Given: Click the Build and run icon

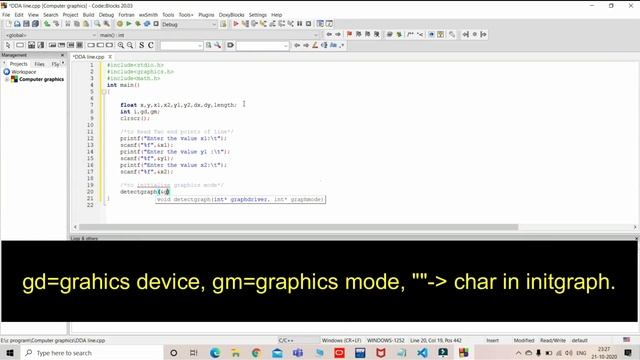Looking at the screenshot, I should [138, 24].
